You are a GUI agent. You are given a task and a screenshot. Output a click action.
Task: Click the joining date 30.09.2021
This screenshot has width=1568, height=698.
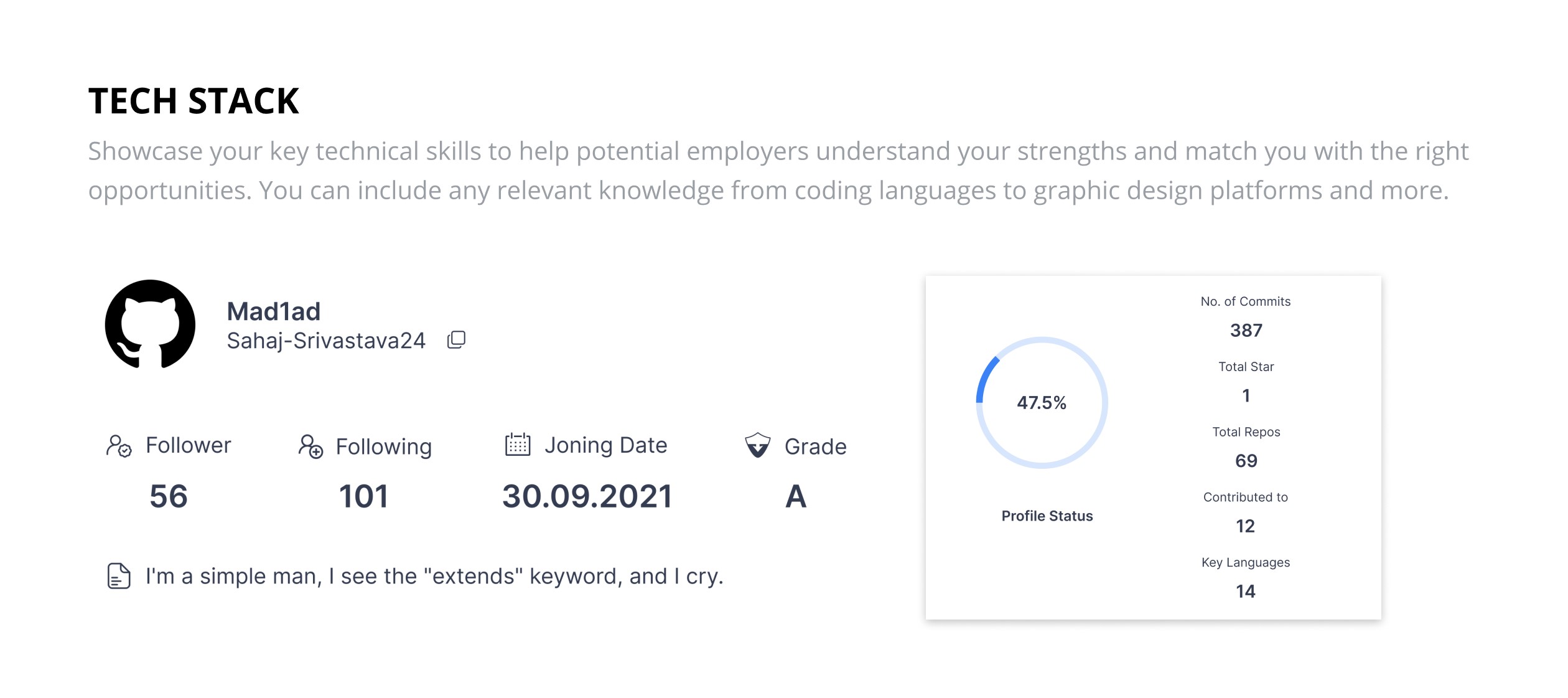(587, 496)
